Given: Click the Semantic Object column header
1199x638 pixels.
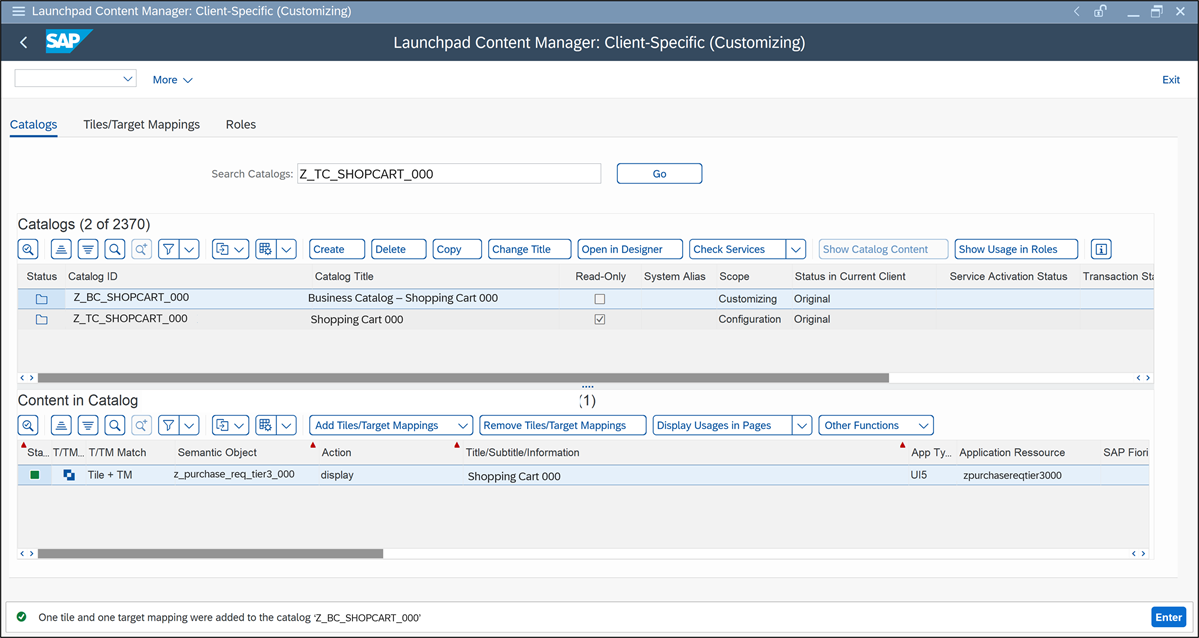Looking at the screenshot, I should pos(217,452).
